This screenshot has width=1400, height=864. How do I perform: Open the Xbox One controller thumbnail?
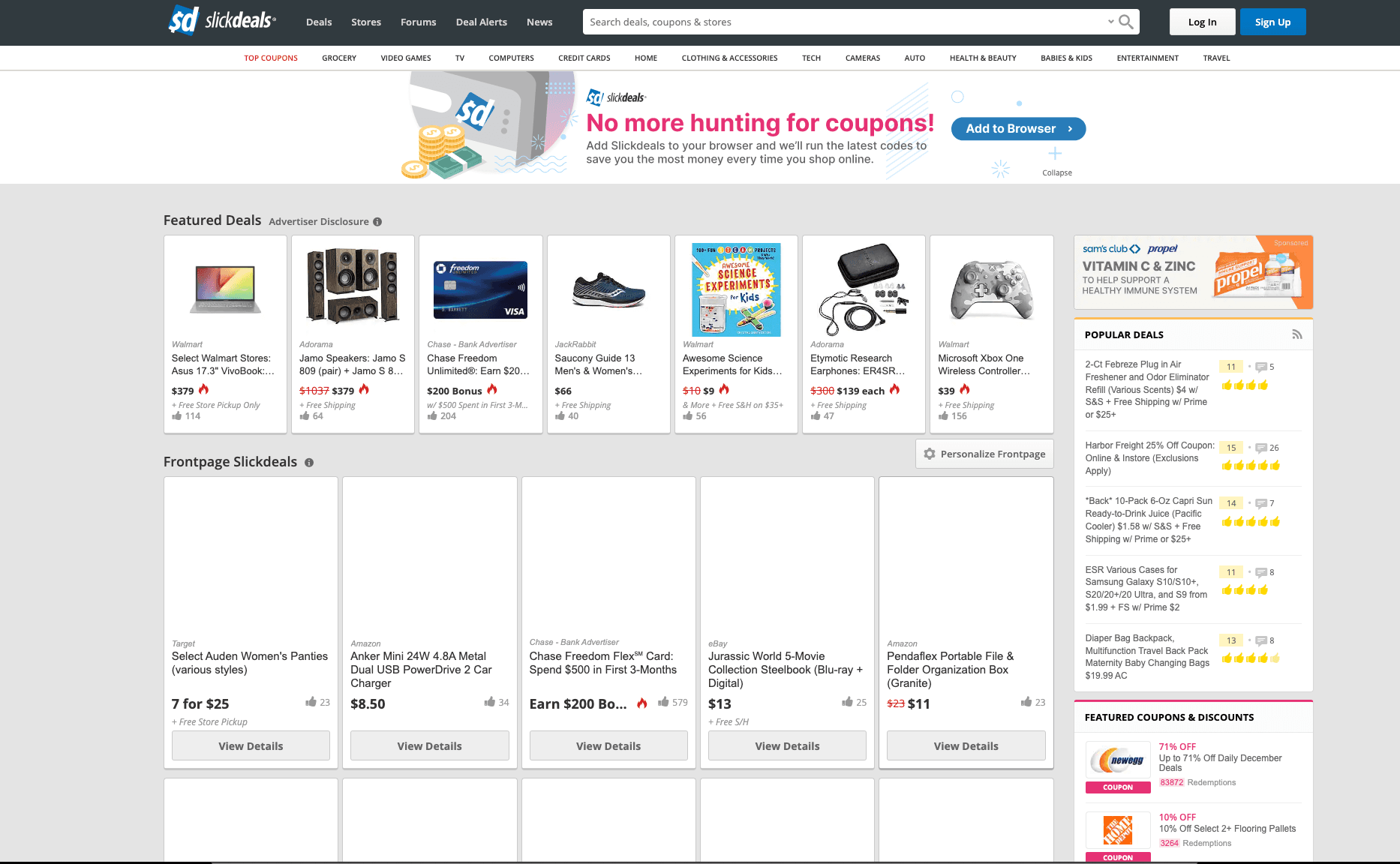coord(992,289)
